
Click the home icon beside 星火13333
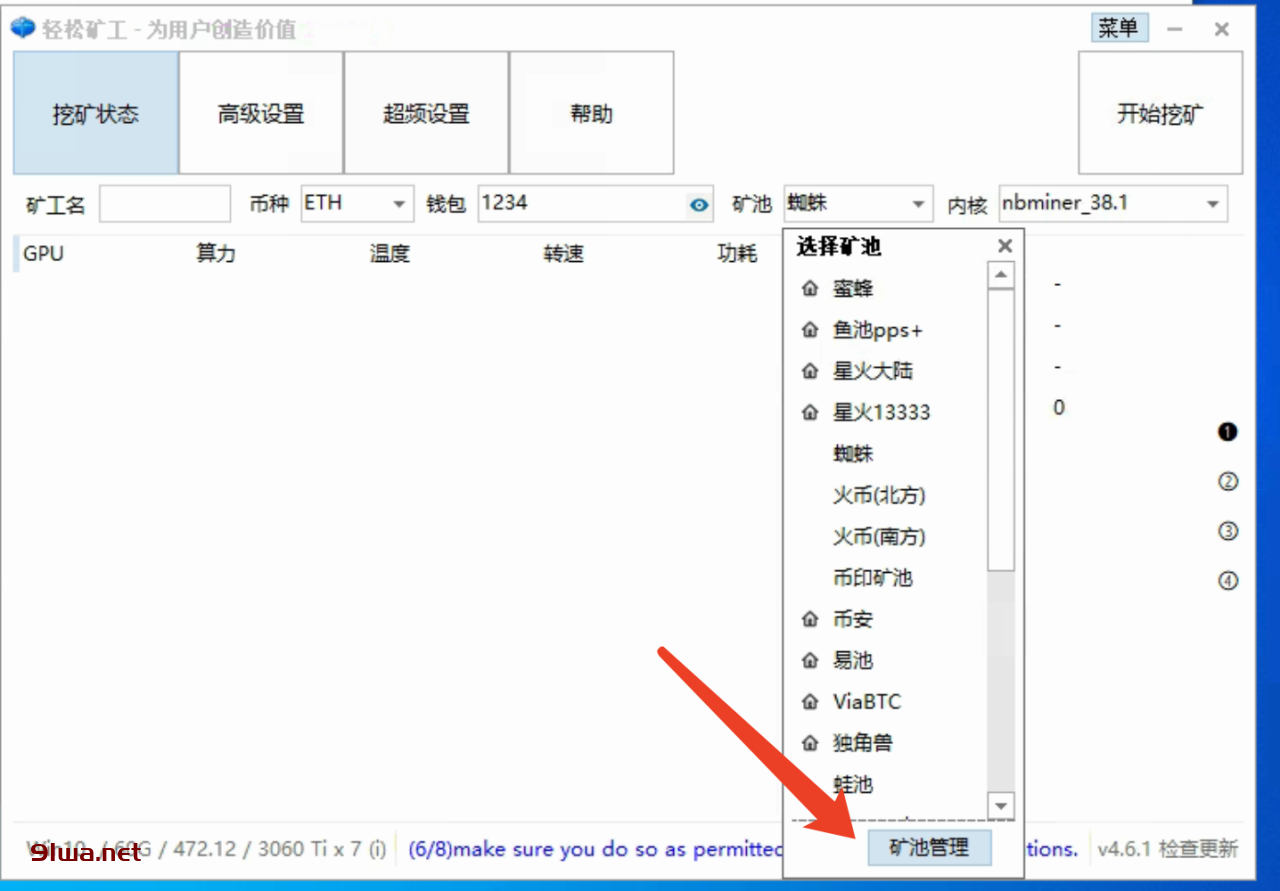[810, 412]
